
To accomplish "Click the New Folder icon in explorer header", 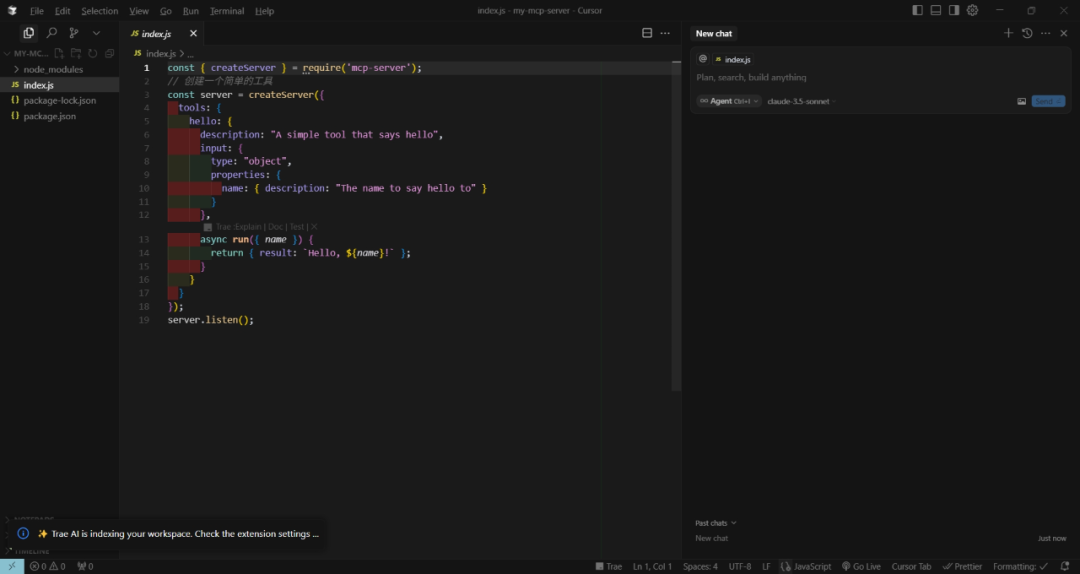I will pyautogui.click(x=76, y=53).
